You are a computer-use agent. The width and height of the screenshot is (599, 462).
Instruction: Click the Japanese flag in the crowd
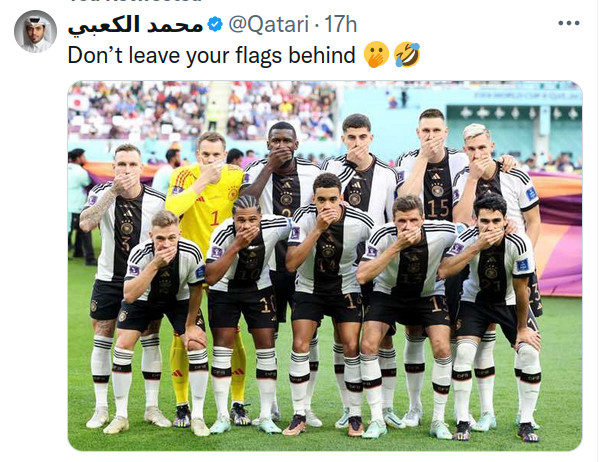(80, 102)
